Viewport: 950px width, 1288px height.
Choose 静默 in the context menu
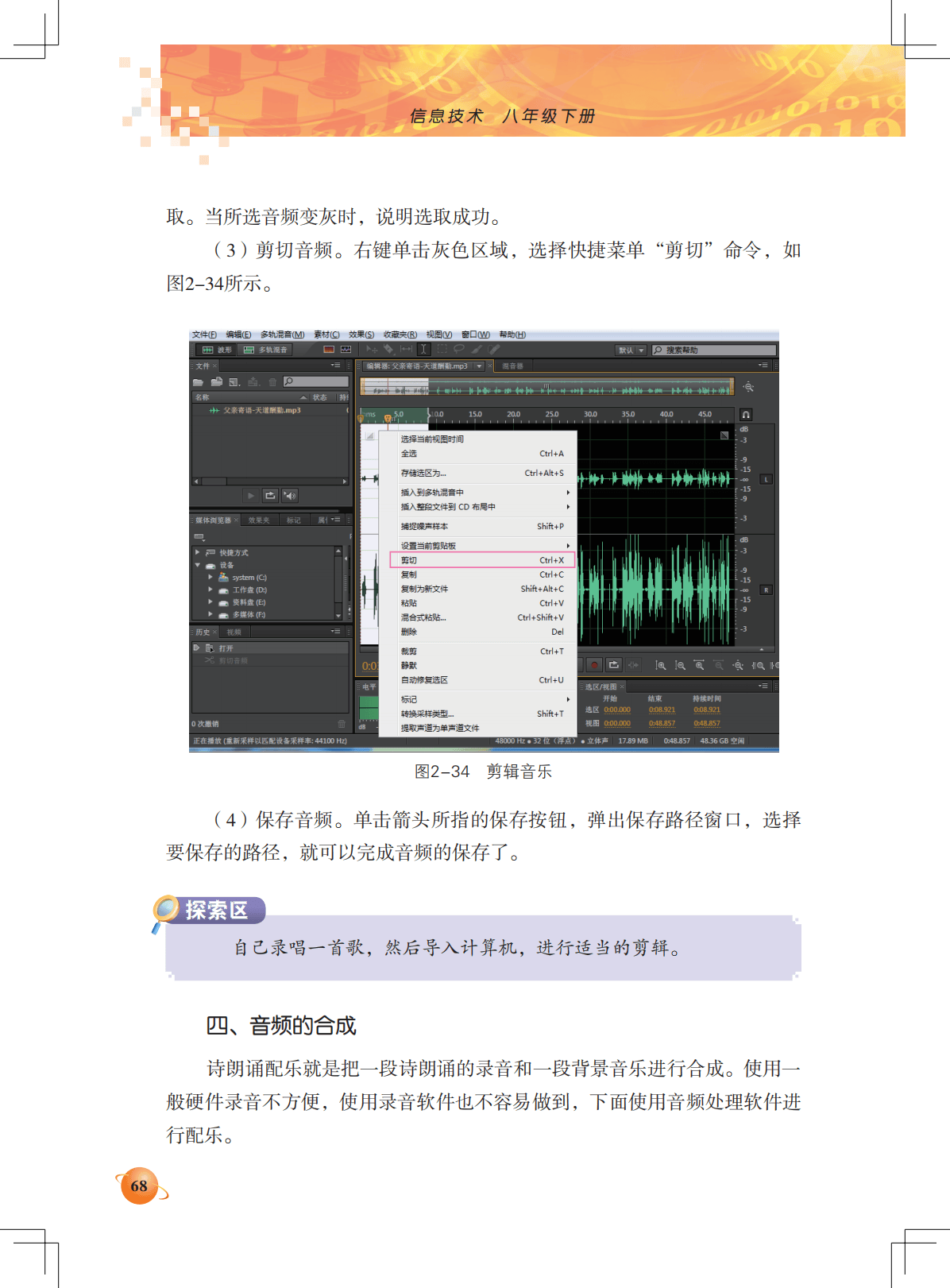(x=482, y=666)
